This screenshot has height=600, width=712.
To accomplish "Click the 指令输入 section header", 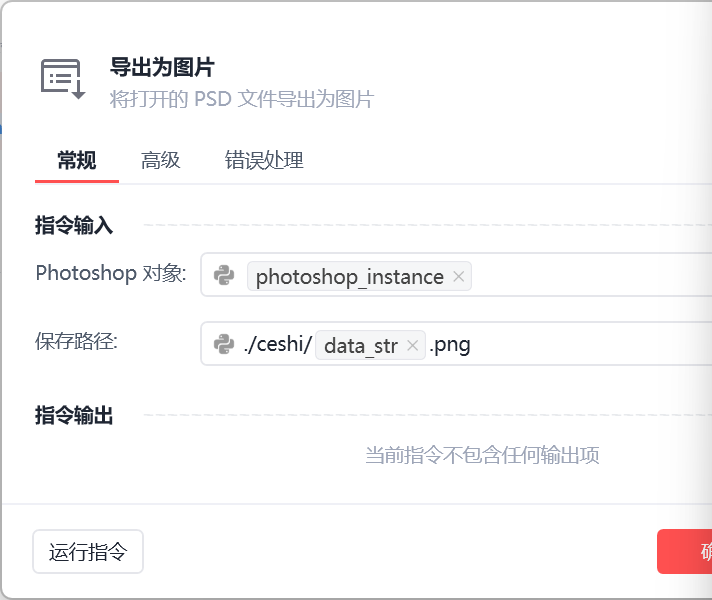I will [x=74, y=226].
